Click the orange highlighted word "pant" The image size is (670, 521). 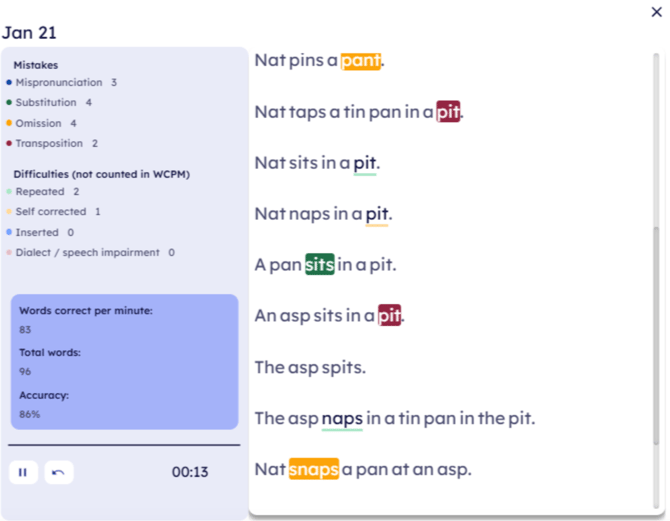pyautogui.click(x=361, y=60)
